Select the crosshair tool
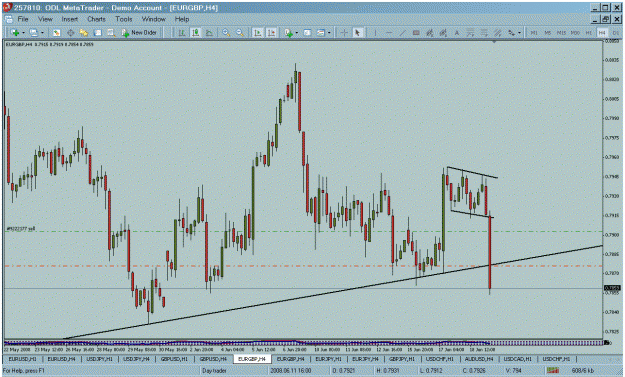The width and height of the screenshot is (625, 377). [344, 33]
